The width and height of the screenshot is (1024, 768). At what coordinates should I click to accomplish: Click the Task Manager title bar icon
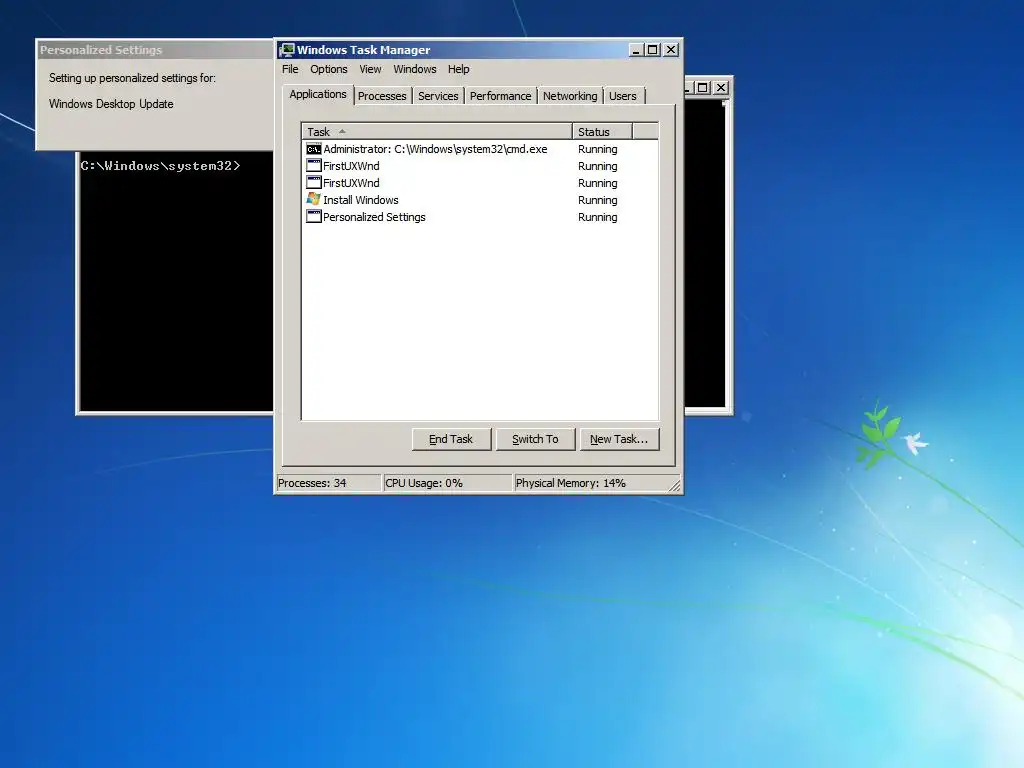(x=287, y=50)
